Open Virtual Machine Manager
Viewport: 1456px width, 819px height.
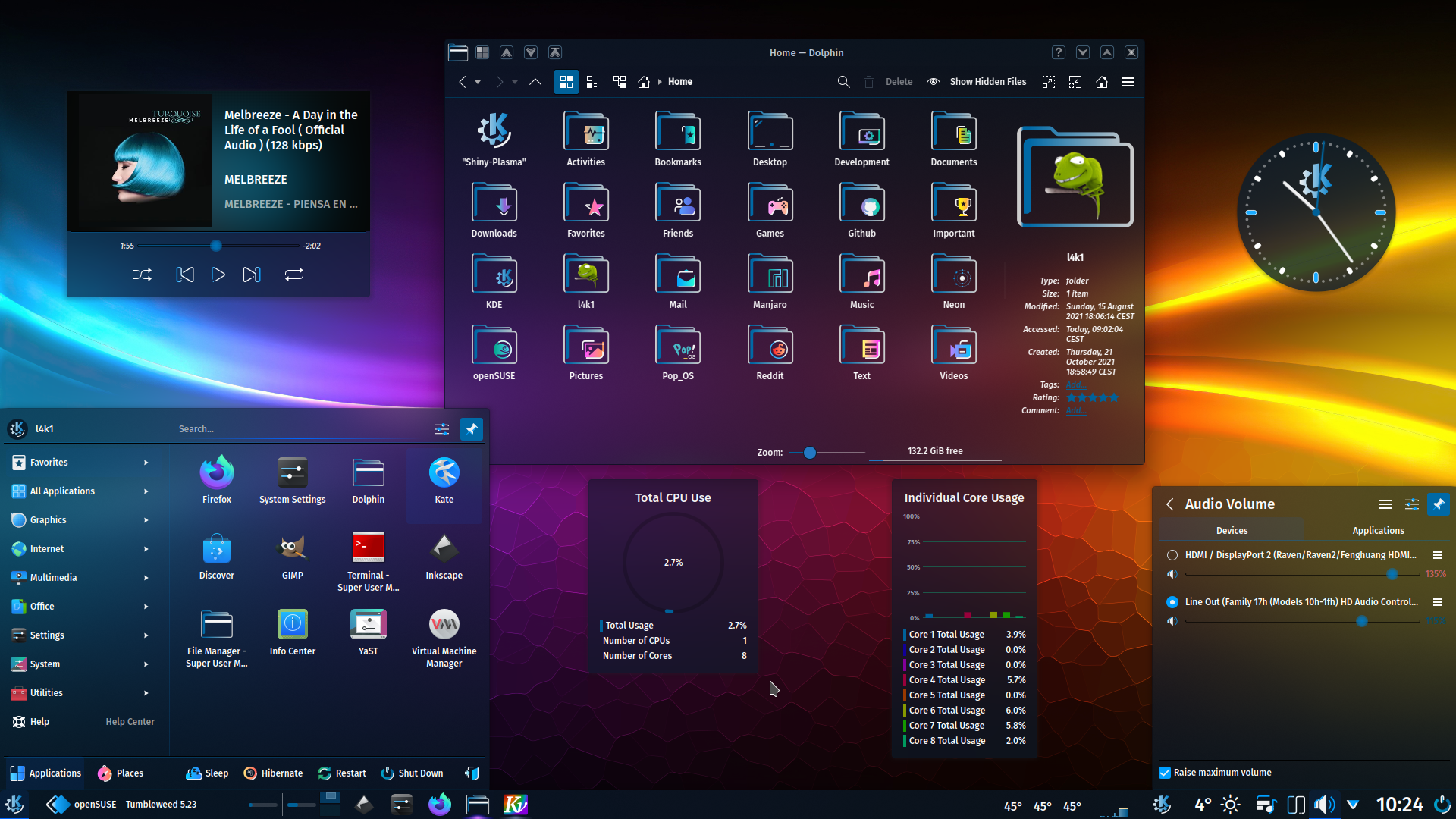click(x=444, y=639)
